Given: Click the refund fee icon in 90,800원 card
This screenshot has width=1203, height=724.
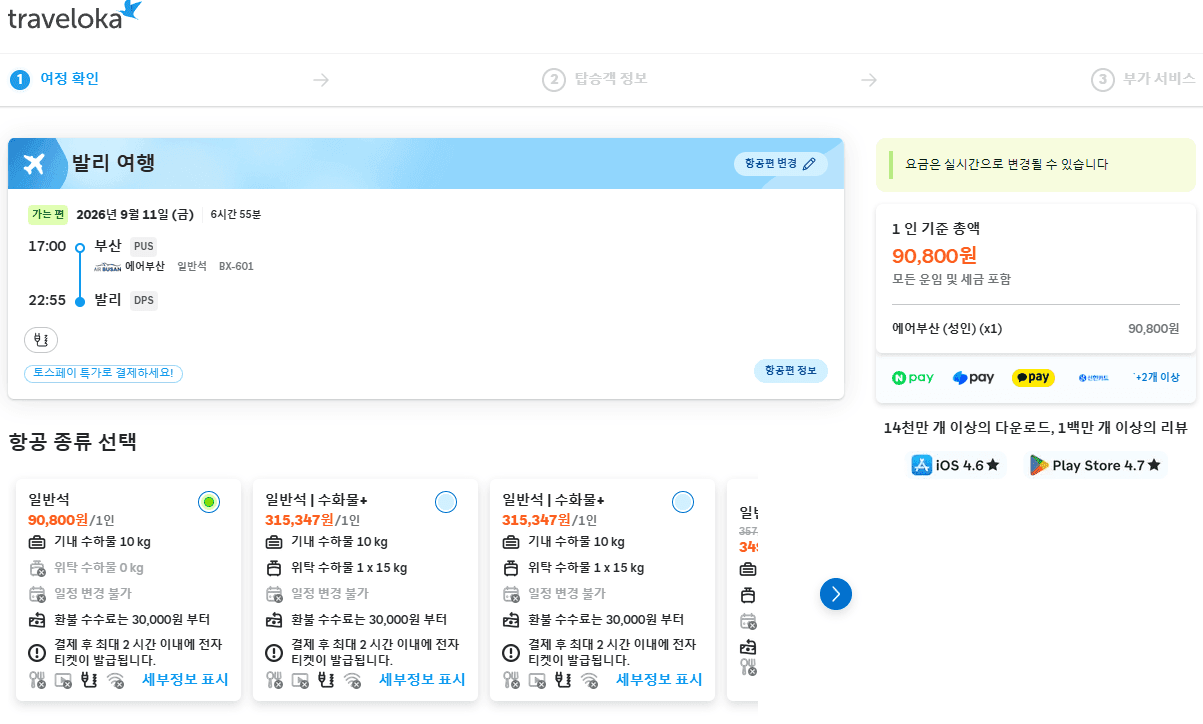Looking at the screenshot, I should pos(38,619).
